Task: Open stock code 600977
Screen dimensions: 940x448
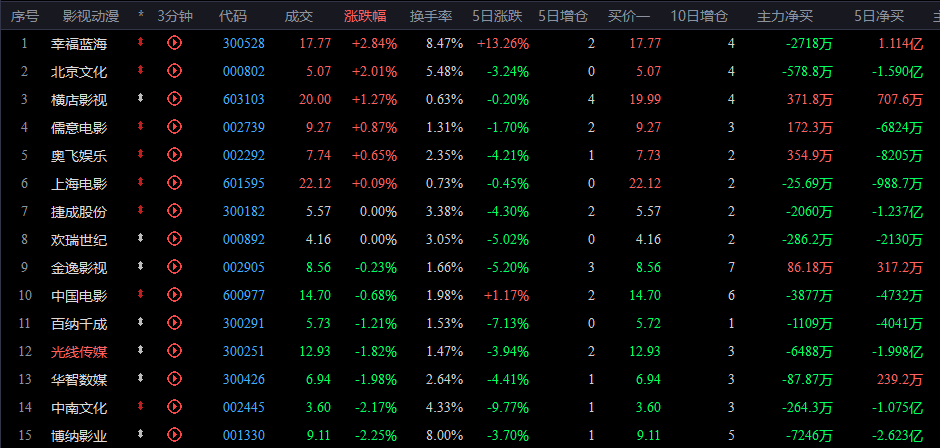Action: tap(243, 295)
